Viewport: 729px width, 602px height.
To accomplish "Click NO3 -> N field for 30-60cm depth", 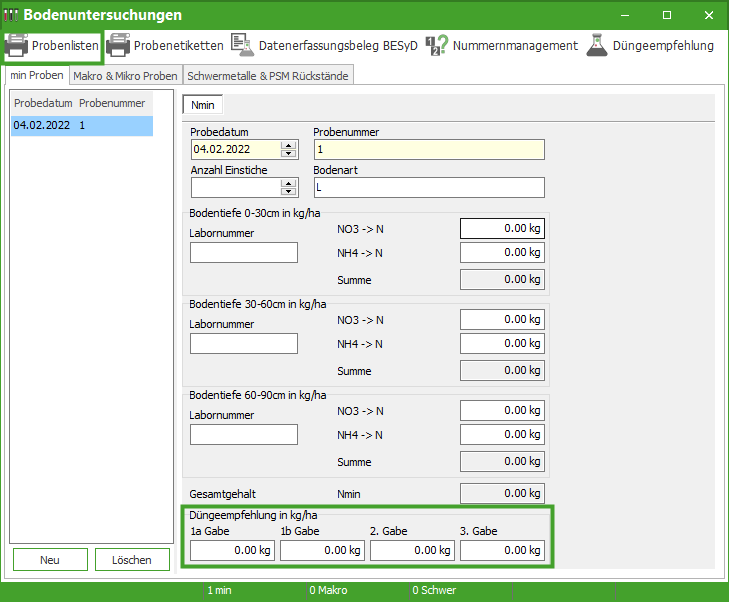I will click(502, 320).
